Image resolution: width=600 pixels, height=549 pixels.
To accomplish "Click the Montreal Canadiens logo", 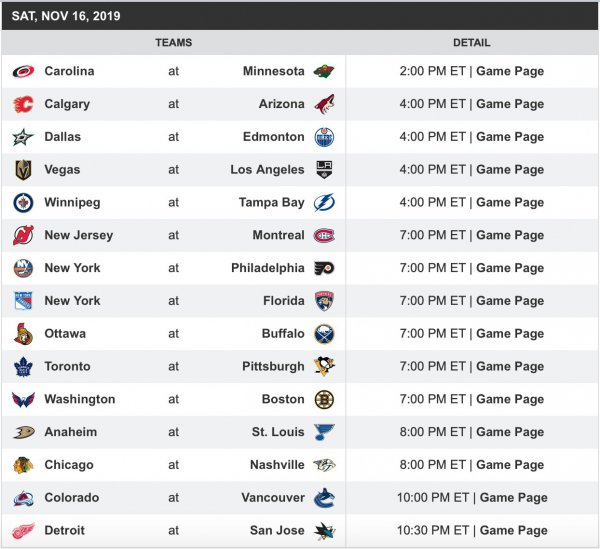I will point(324,236).
